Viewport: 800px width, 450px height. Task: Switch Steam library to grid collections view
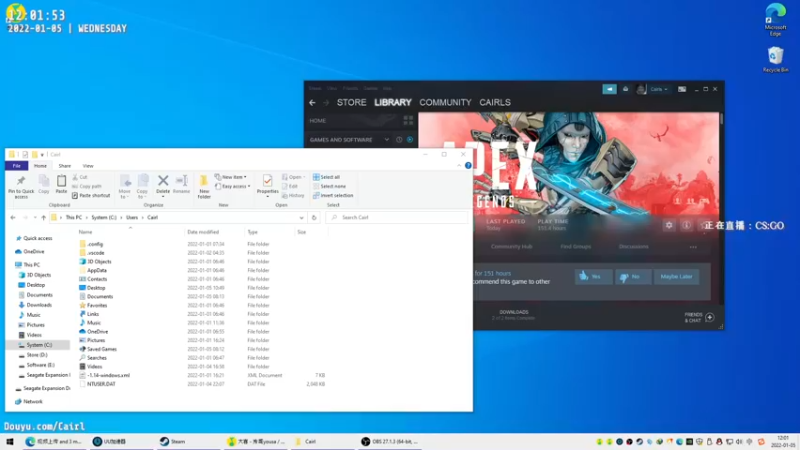pyautogui.click(x=408, y=120)
